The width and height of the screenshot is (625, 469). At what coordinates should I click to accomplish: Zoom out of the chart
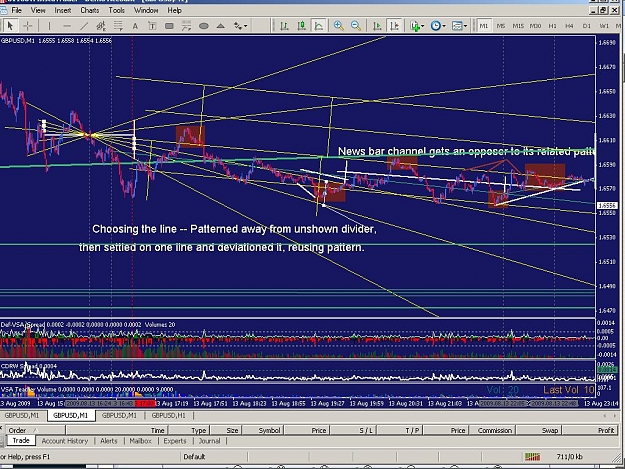(356, 26)
